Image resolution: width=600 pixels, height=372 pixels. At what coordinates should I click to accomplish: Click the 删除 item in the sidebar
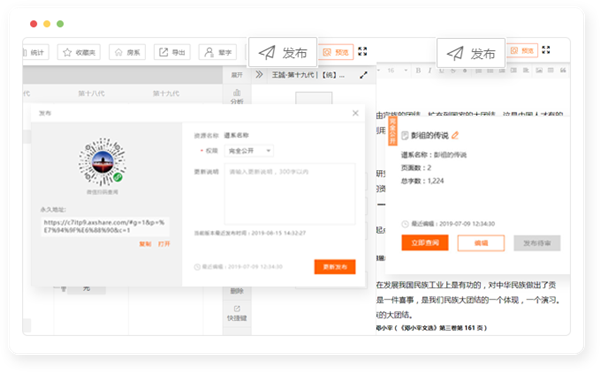pyautogui.click(x=237, y=291)
